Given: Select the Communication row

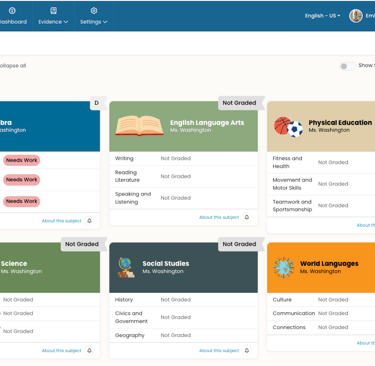Looking at the screenshot, I should [x=321, y=314].
